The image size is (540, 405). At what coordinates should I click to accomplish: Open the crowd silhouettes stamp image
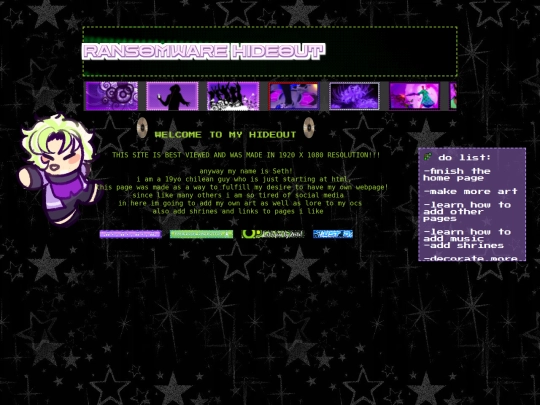(233, 96)
